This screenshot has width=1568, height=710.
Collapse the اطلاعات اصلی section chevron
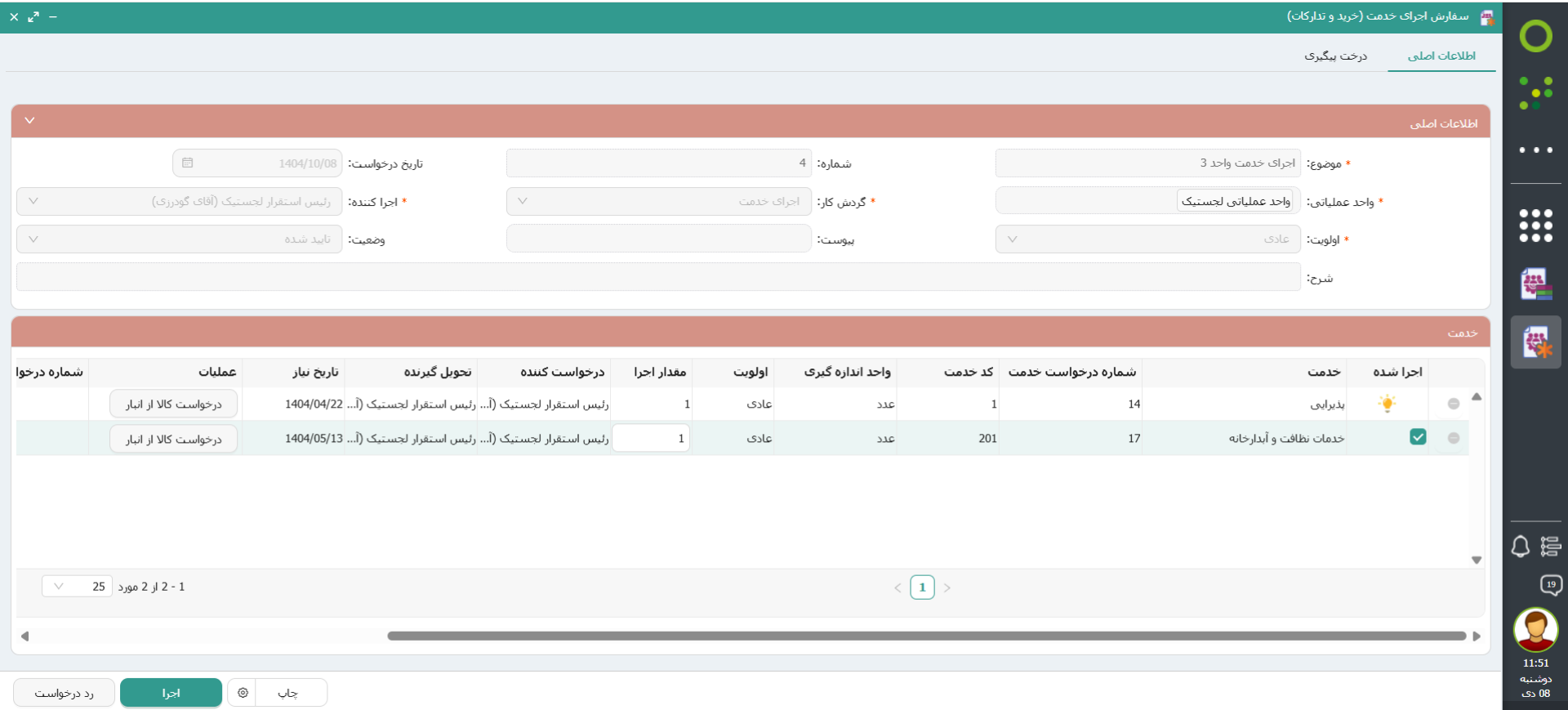coord(30,121)
